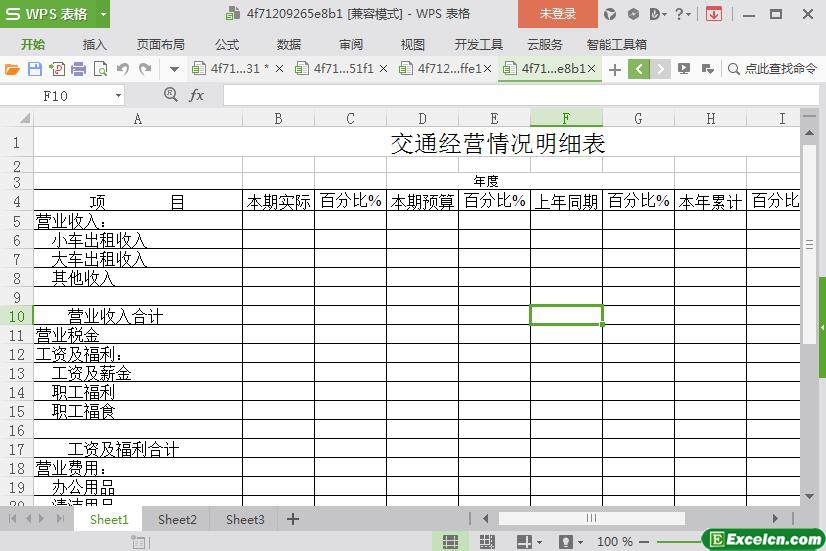The image size is (826, 551).
Task: Decrease zoom with minus button
Action: click(644, 542)
